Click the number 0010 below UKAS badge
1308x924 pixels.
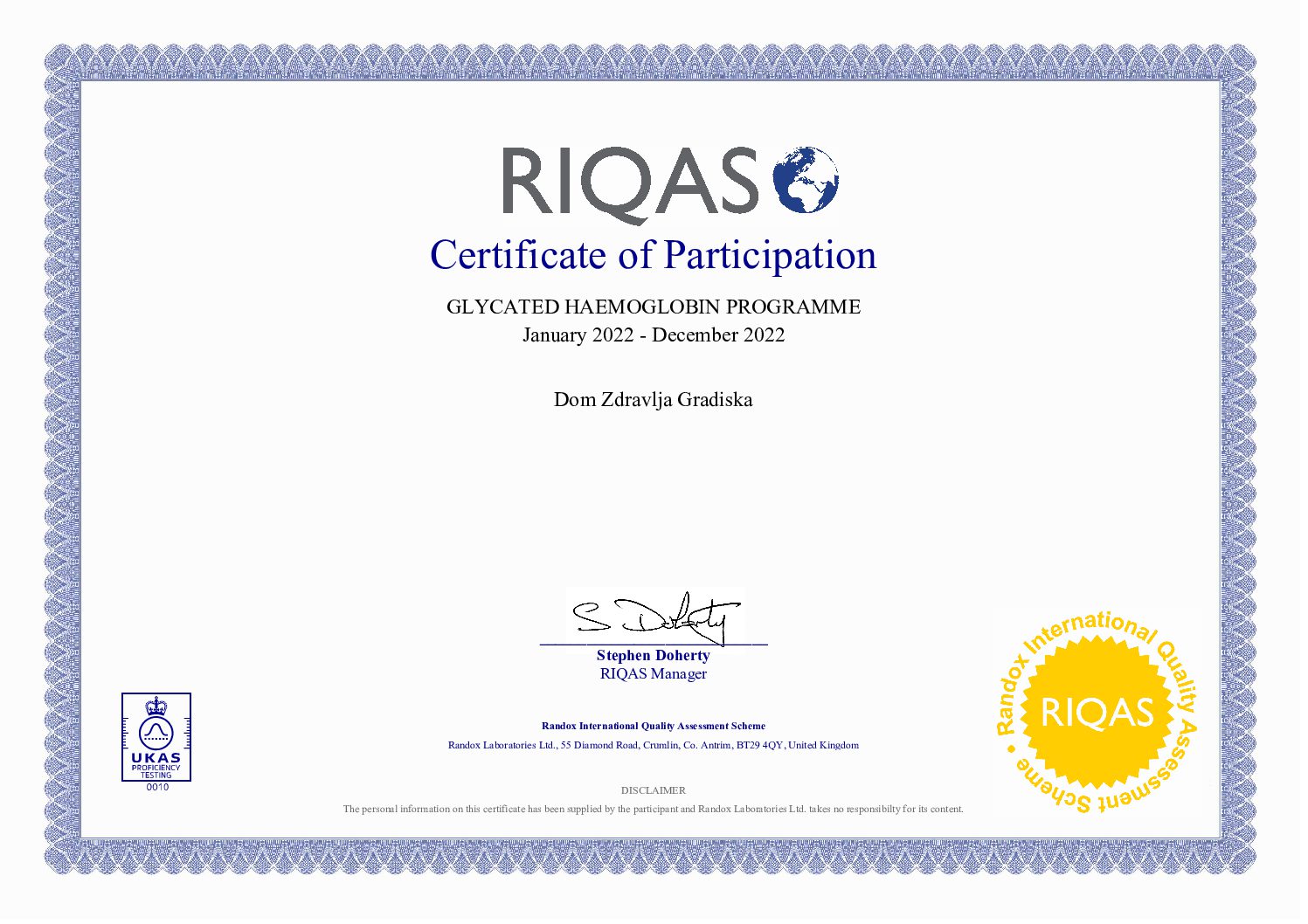coord(157,788)
